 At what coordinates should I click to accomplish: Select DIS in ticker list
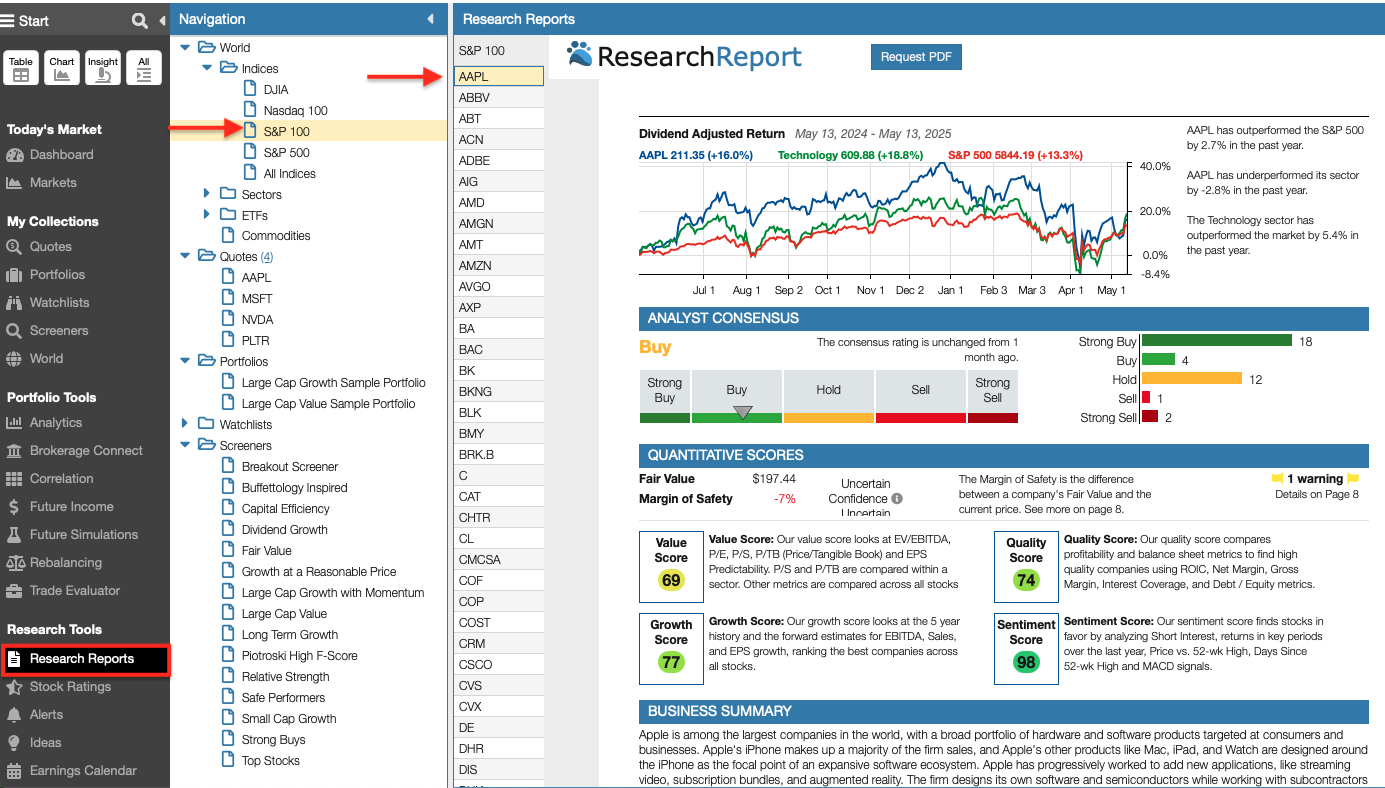coord(499,769)
